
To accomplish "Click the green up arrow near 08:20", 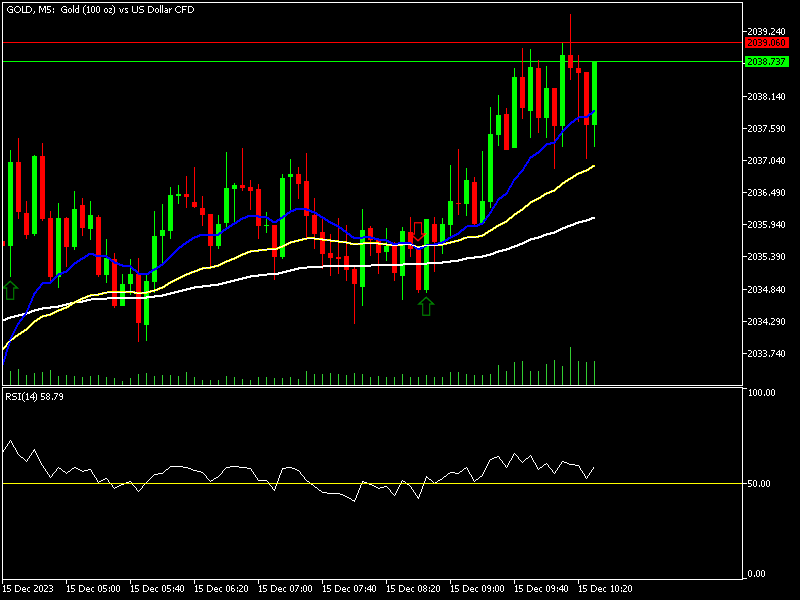I will (426, 306).
